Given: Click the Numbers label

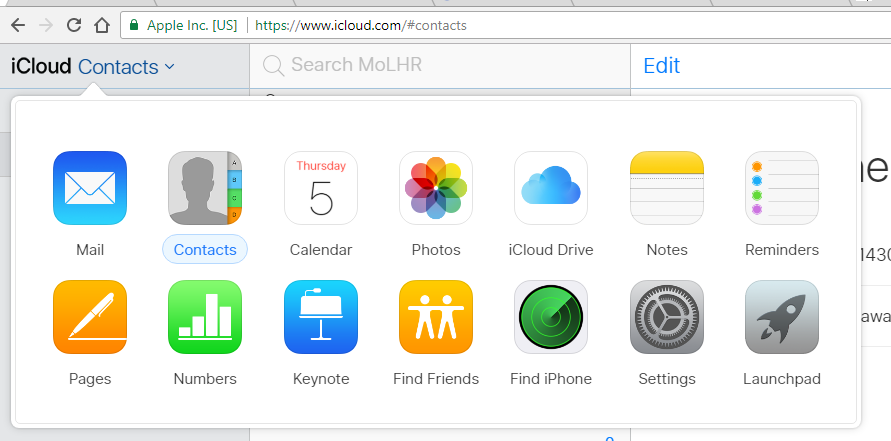Looking at the screenshot, I should 205,378.
